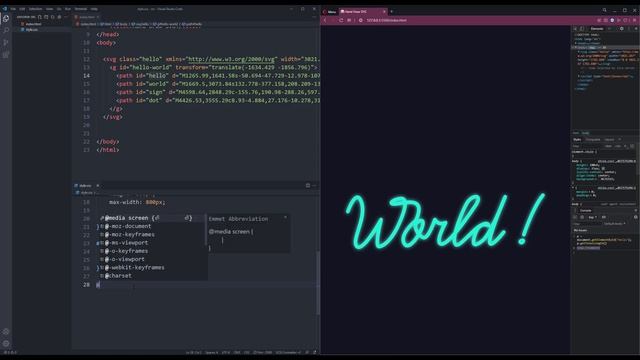Image resolution: width=640 pixels, height=360 pixels.
Task: Select the Console drawer tab in DevTools
Action: click(586, 211)
